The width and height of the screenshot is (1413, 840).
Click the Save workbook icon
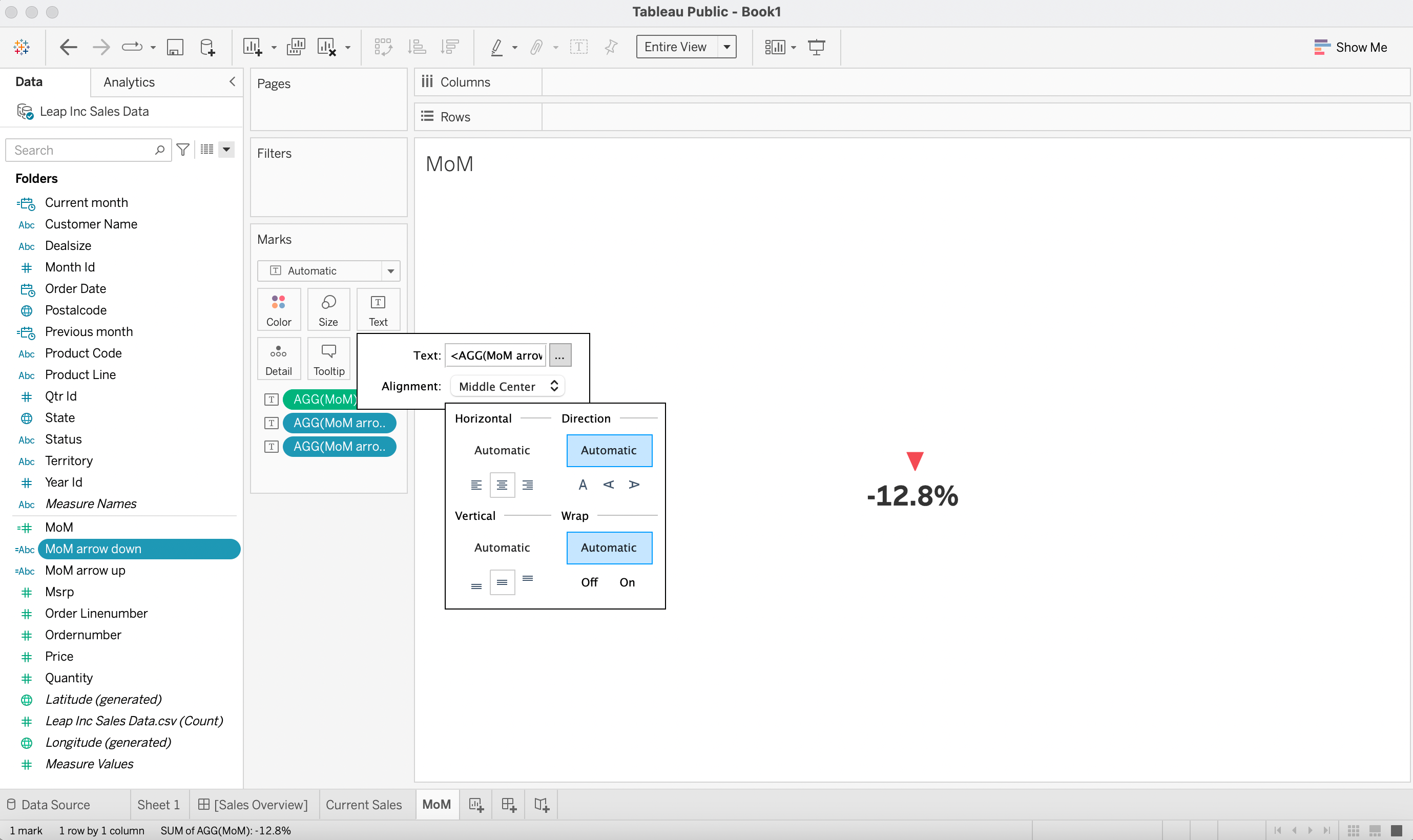[175, 47]
